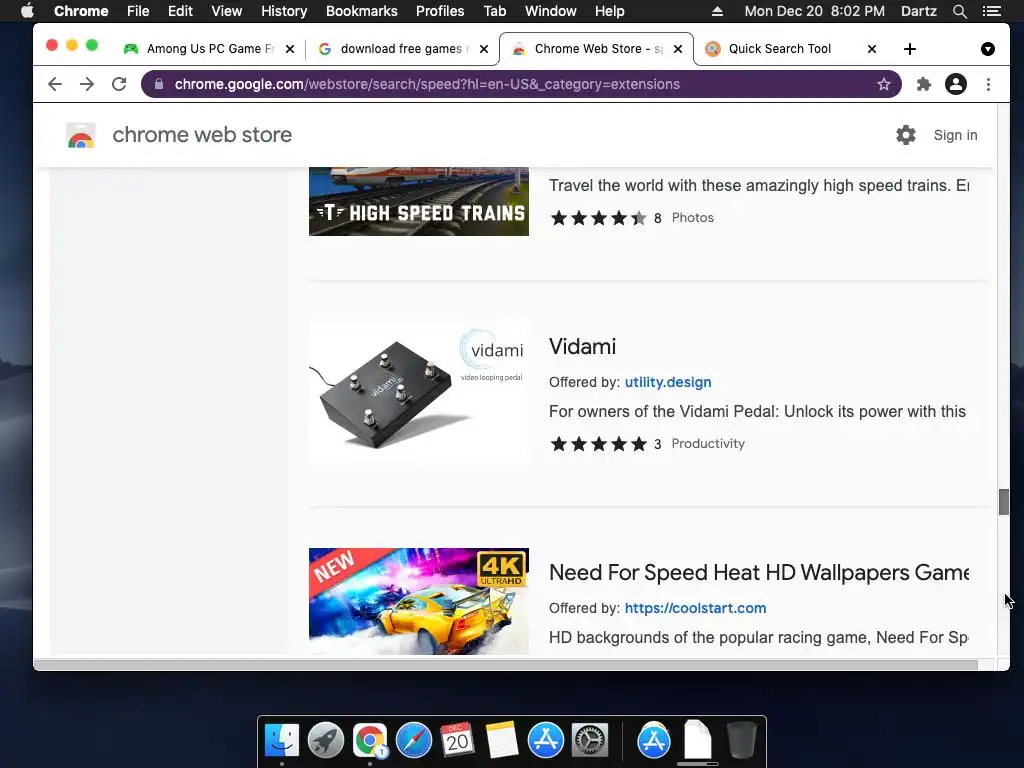
Task: Bookmark this page with the star icon
Action: (884, 84)
